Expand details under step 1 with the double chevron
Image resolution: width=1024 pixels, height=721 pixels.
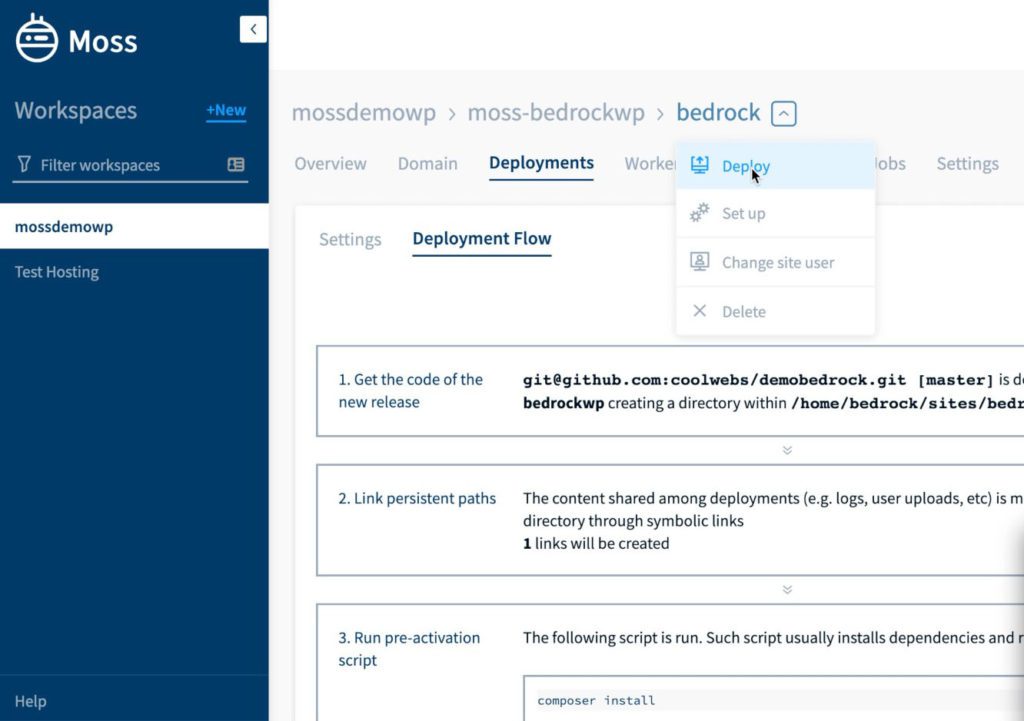click(x=787, y=450)
